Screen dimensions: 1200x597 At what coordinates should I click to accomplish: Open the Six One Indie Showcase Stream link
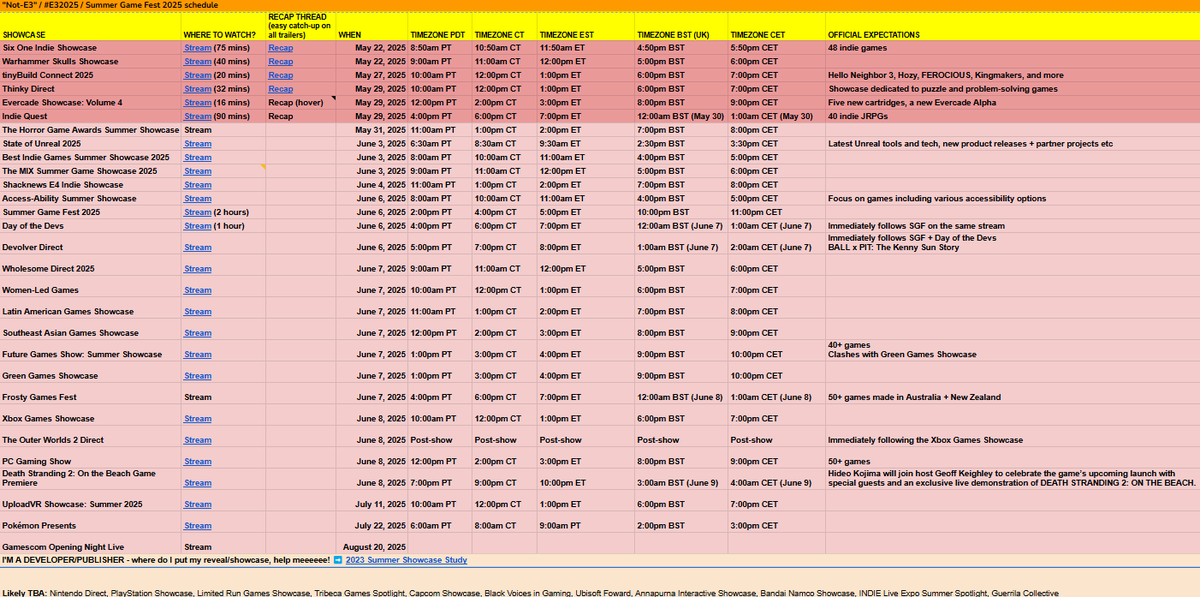click(x=197, y=48)
